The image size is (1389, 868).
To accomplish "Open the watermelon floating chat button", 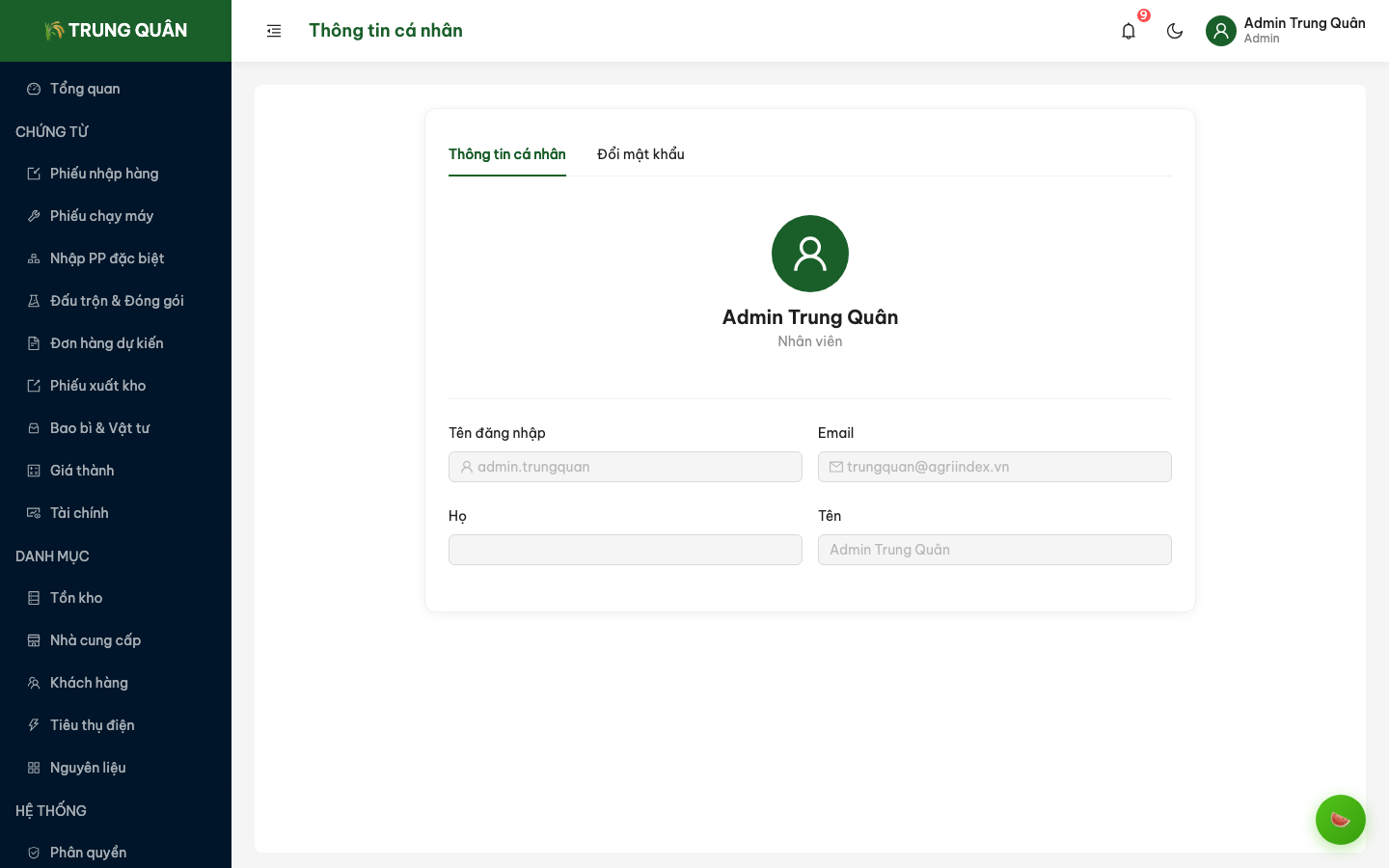I will tap(1340, 820).
